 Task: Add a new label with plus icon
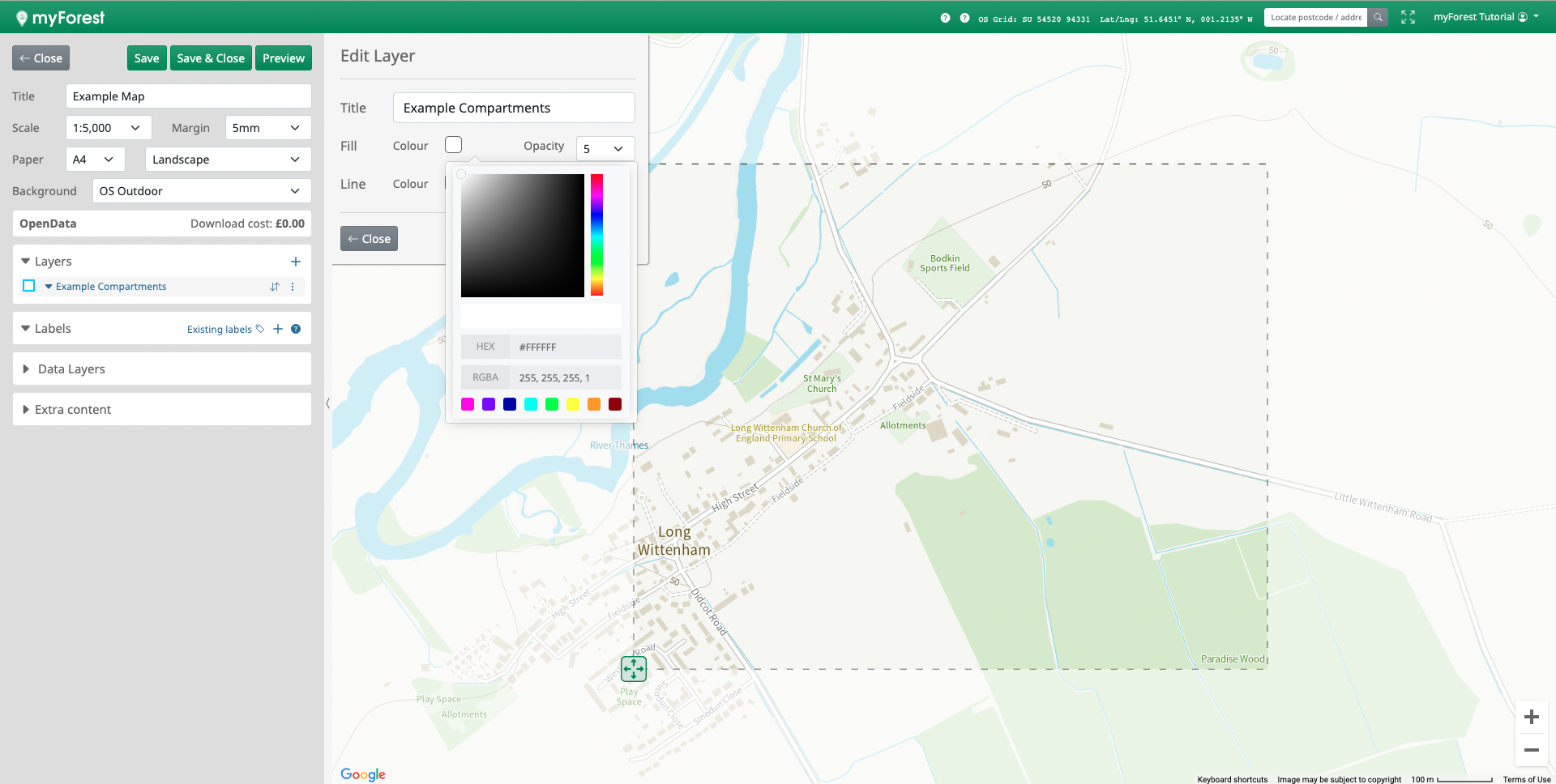coord(278,329)
